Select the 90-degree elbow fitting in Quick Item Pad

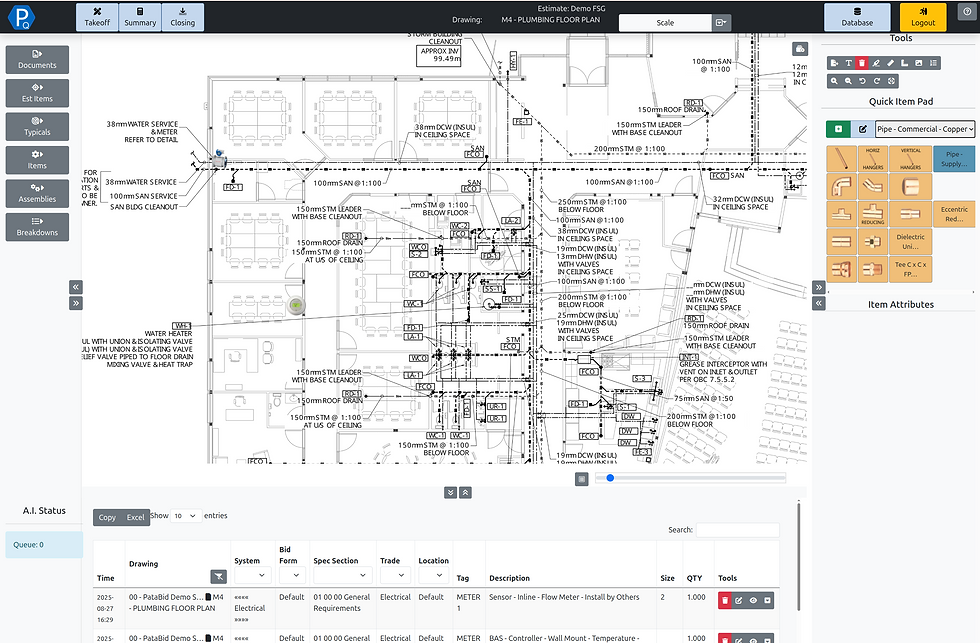841,186
